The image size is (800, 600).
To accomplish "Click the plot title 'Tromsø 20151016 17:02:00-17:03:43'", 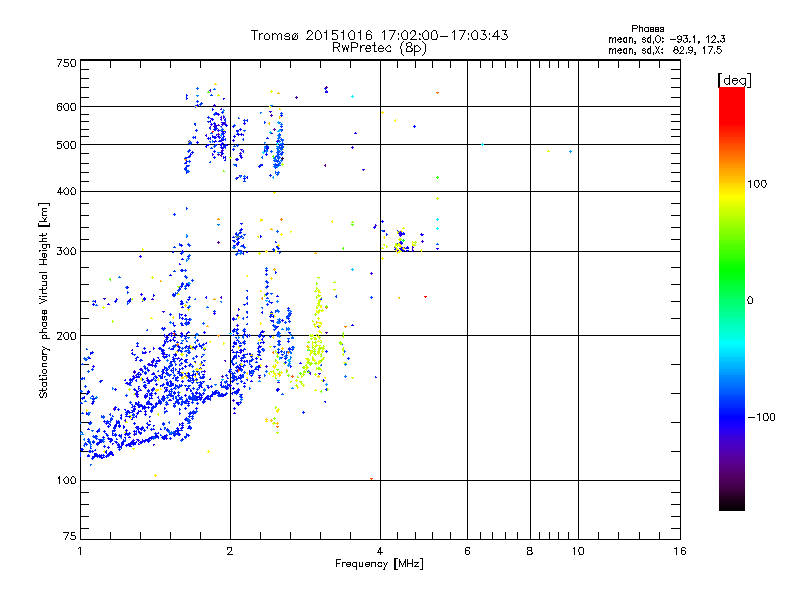I will [379, 35].
